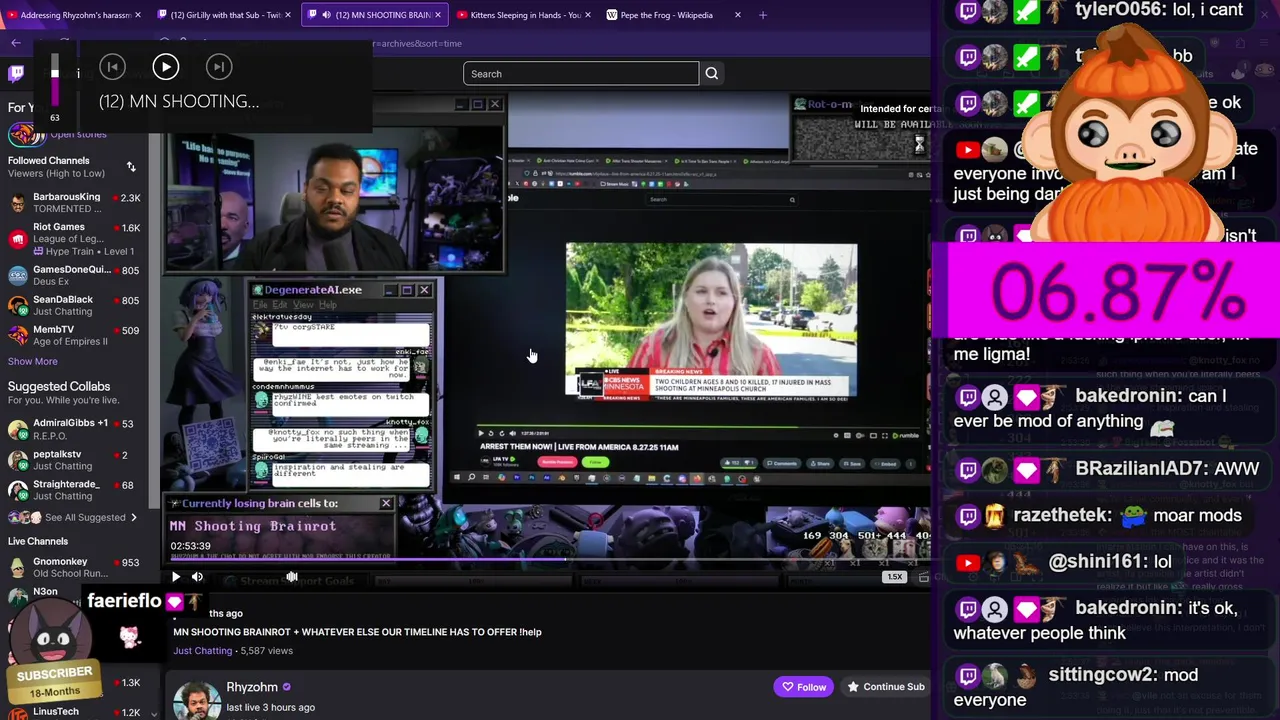The height and width of the screenshot is (720, 1280).
Task: Open MembTV channel from sidebar
Action: pyautogui.click(x=74, y=335)
